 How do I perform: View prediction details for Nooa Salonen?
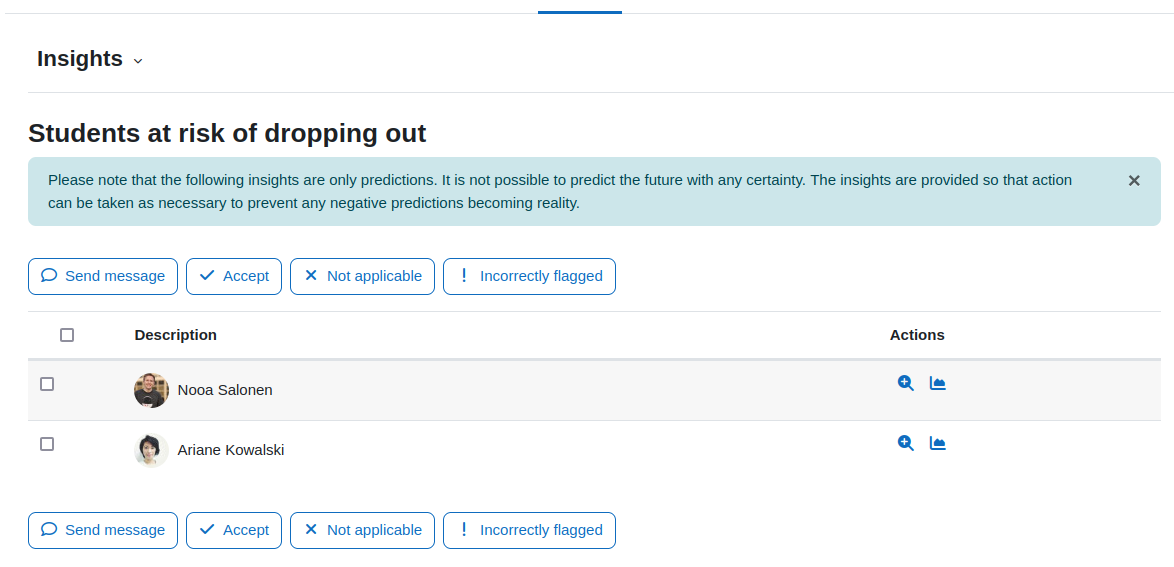tap(906, 383)
